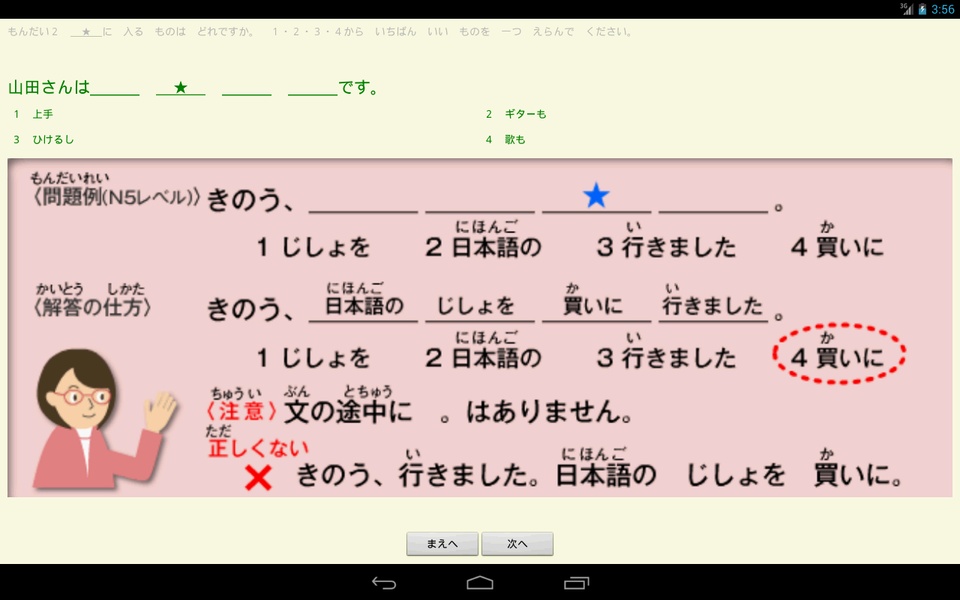Screen dimensions: 960x600
Task: Tap the 3G signal strength icon
Action: point(907,9)
